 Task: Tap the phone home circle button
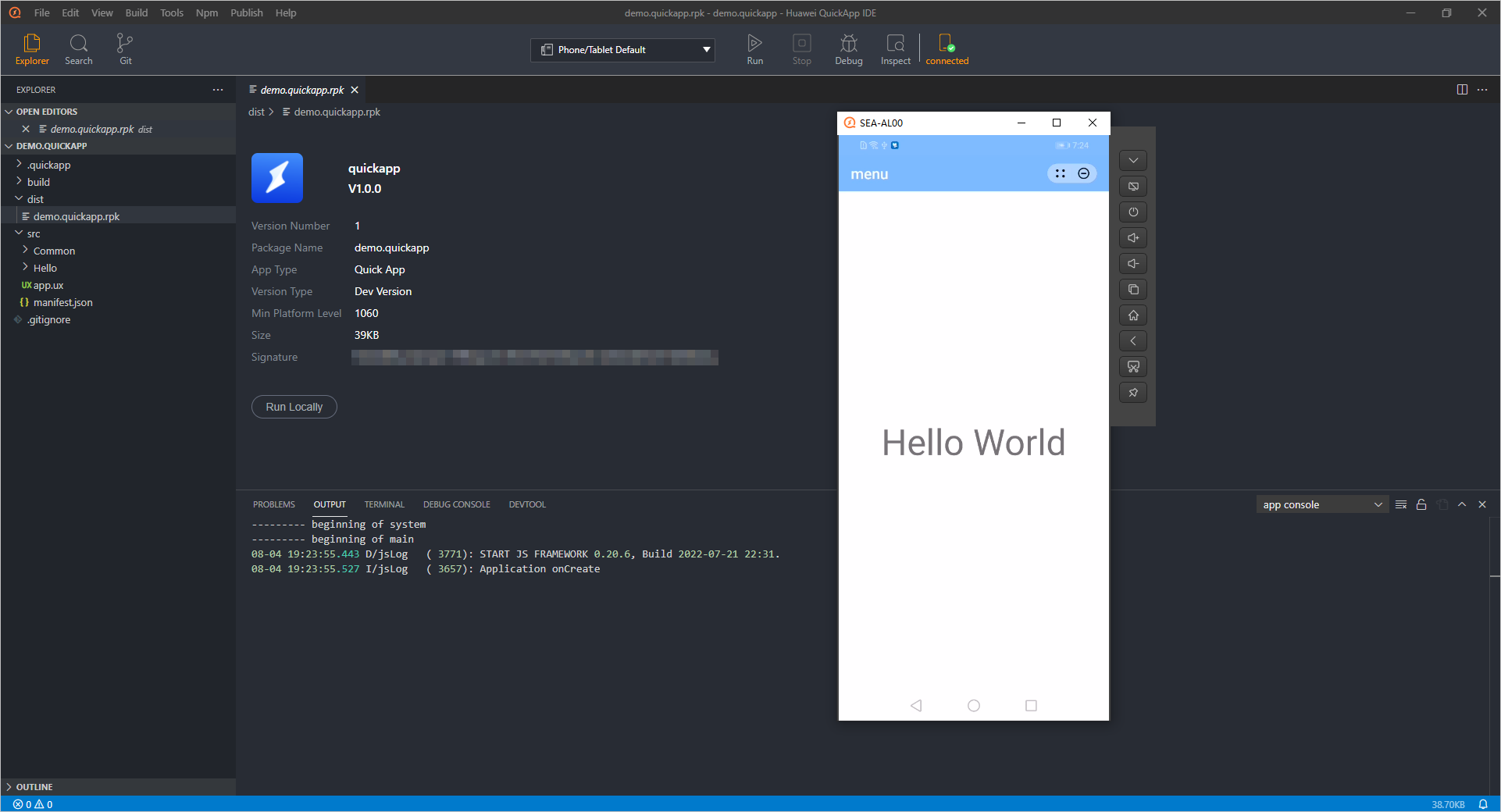tap(974, 706)
